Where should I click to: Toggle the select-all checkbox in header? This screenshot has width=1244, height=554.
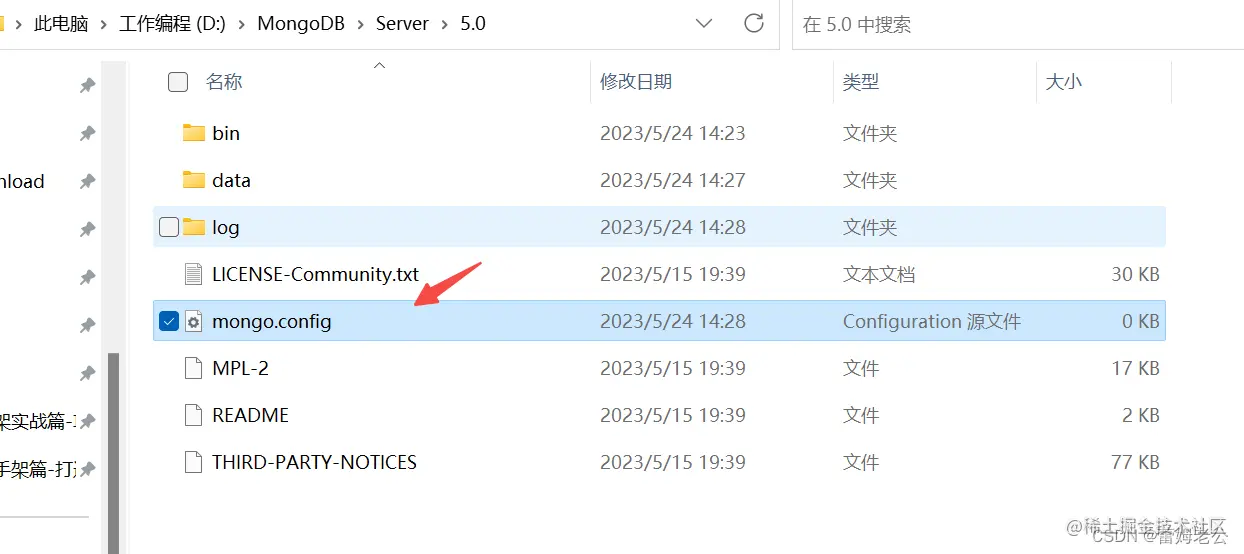[x=178, y=82]
